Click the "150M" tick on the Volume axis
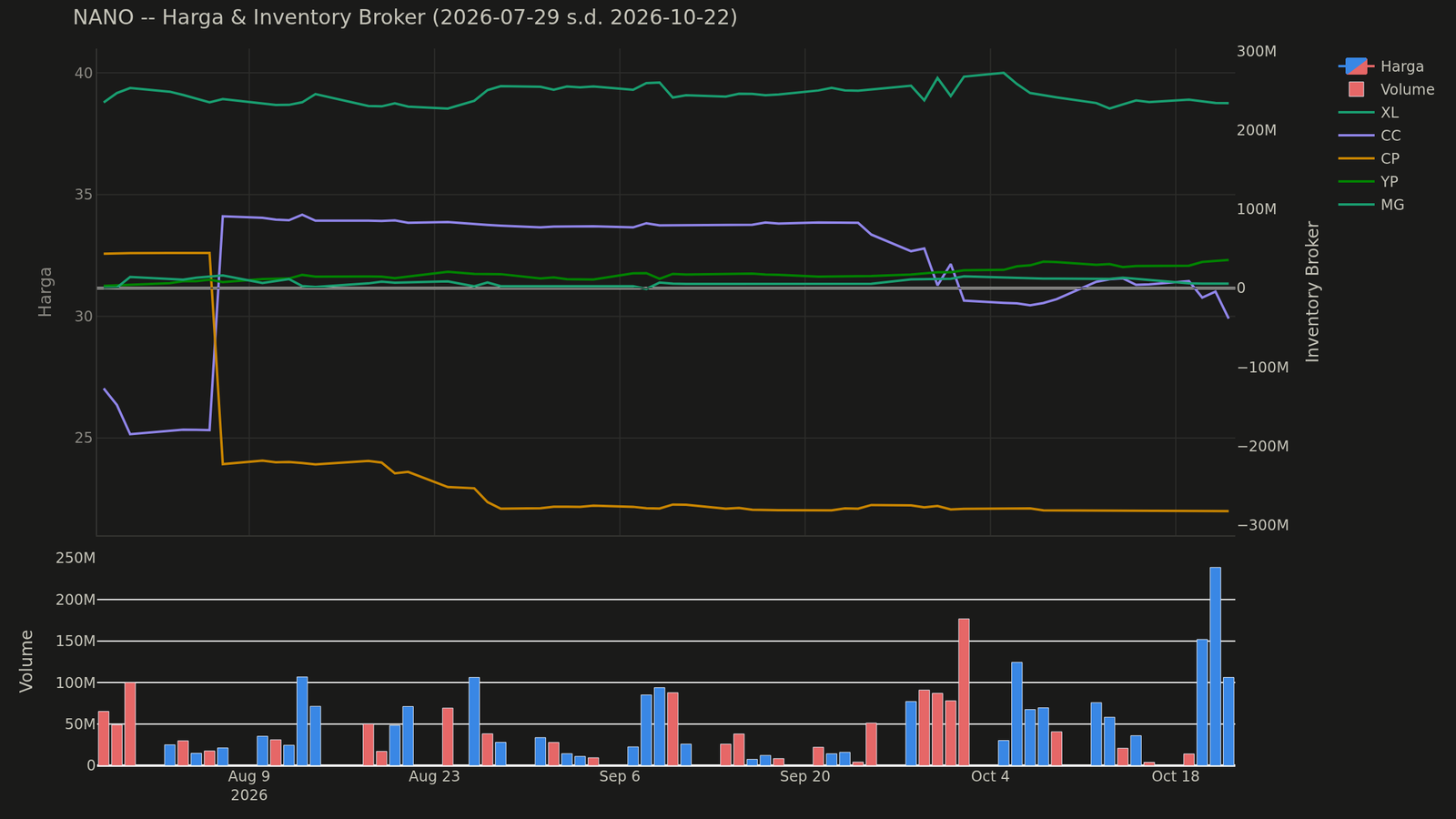This screenshot has height=819, width=1456. (x=76, y=641)
